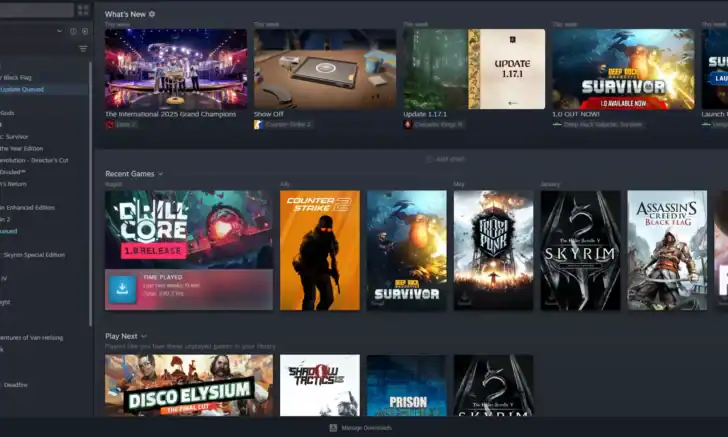Open What's New settings gear

152,14
